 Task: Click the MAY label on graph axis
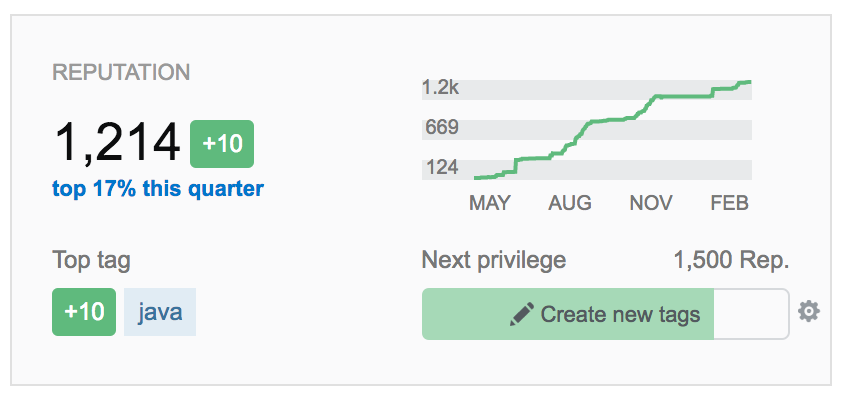(x=490, y=203)
